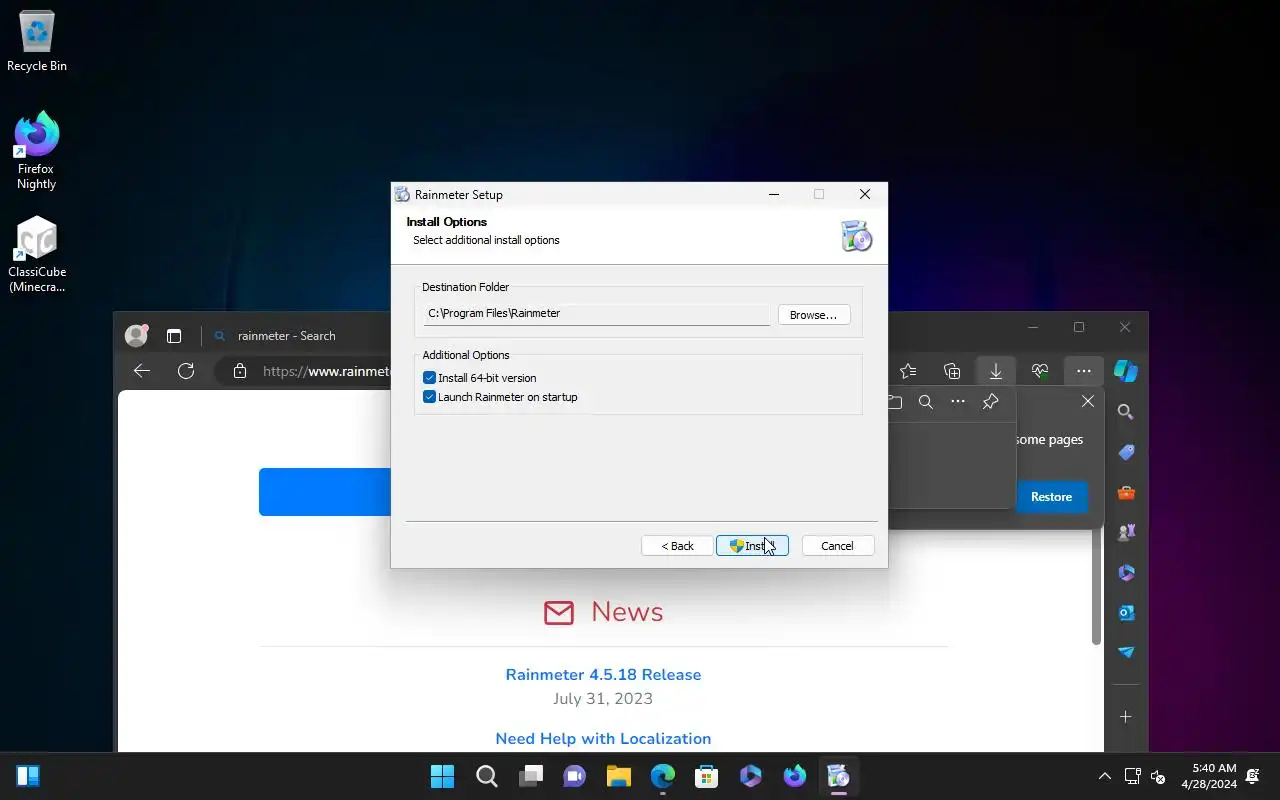The width and height of the screenshot is (1280, 800).
Task: Open clock showing 5:40 AM
Action: coord(1208,776)
